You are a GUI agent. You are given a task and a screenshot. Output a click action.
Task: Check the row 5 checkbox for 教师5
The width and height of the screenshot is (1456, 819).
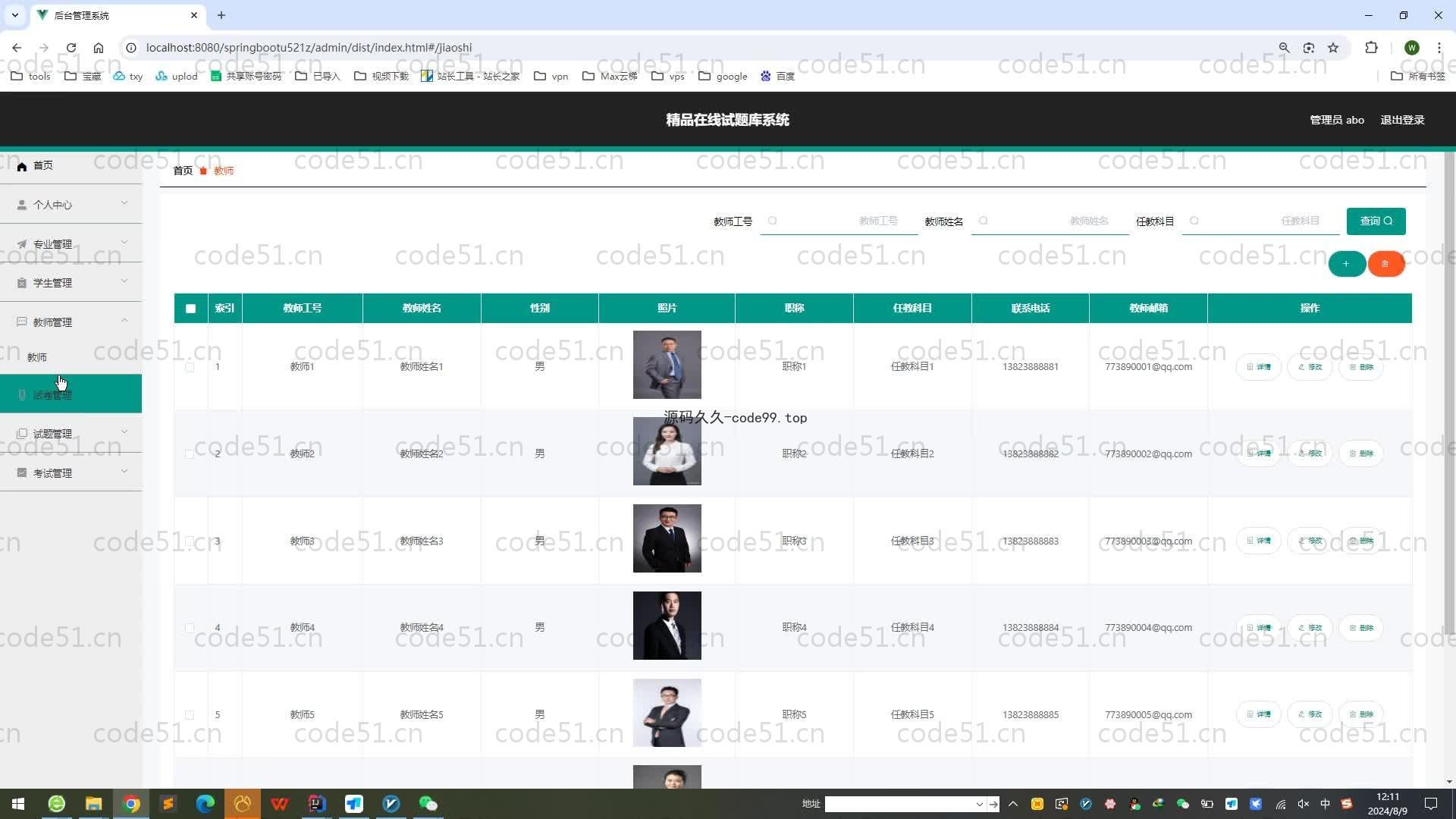[190, 714]
